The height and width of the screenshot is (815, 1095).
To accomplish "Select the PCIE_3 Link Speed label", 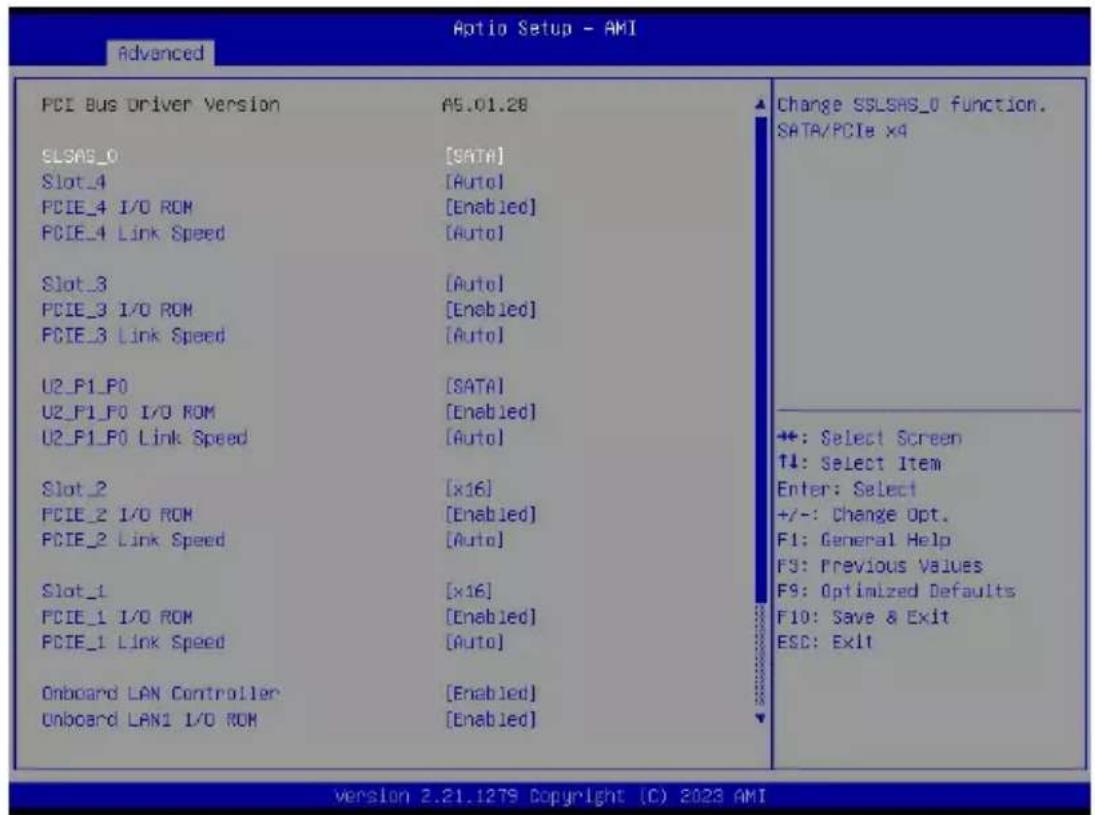I will 133,335.
